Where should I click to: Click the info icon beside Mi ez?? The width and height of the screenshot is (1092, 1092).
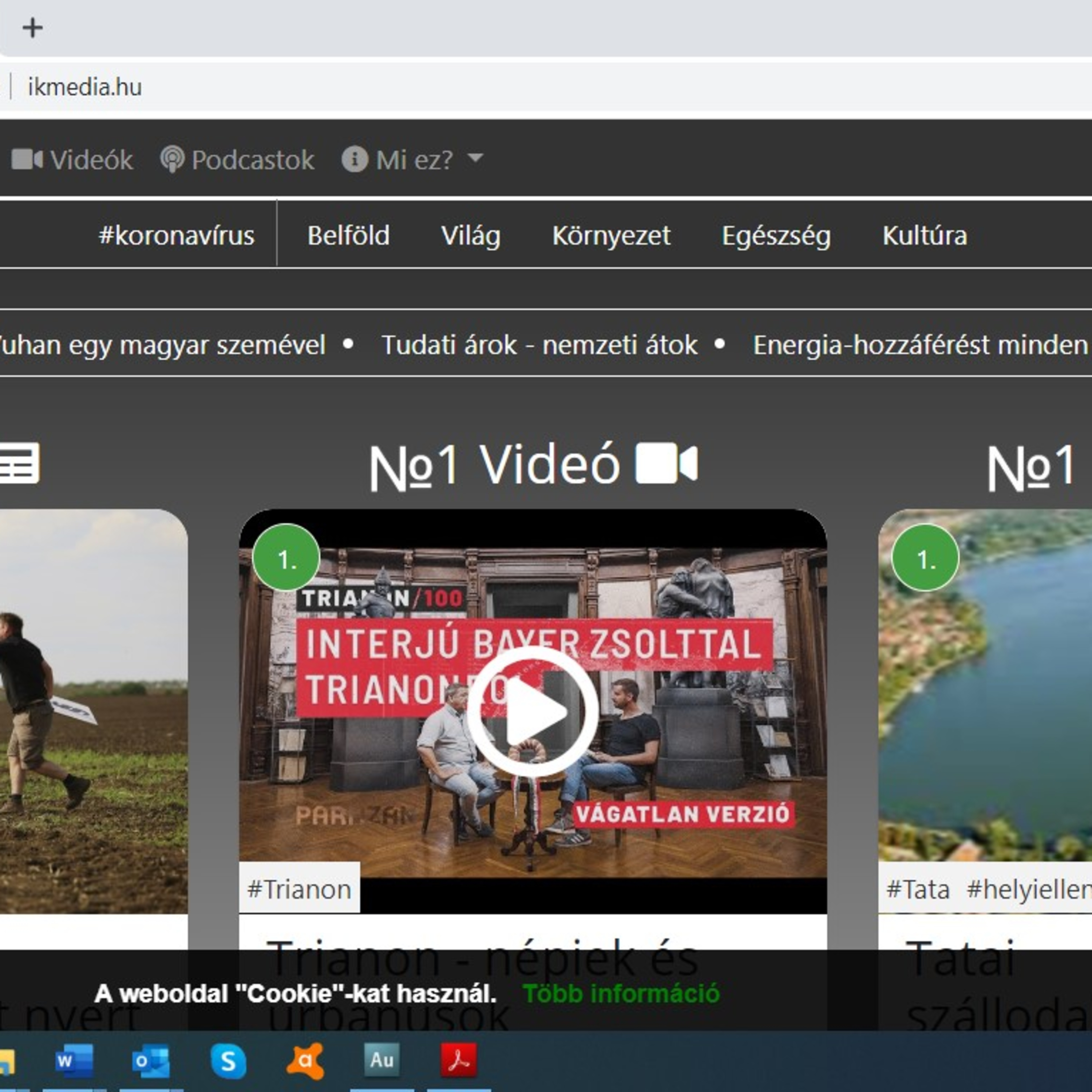click(355, 159)
